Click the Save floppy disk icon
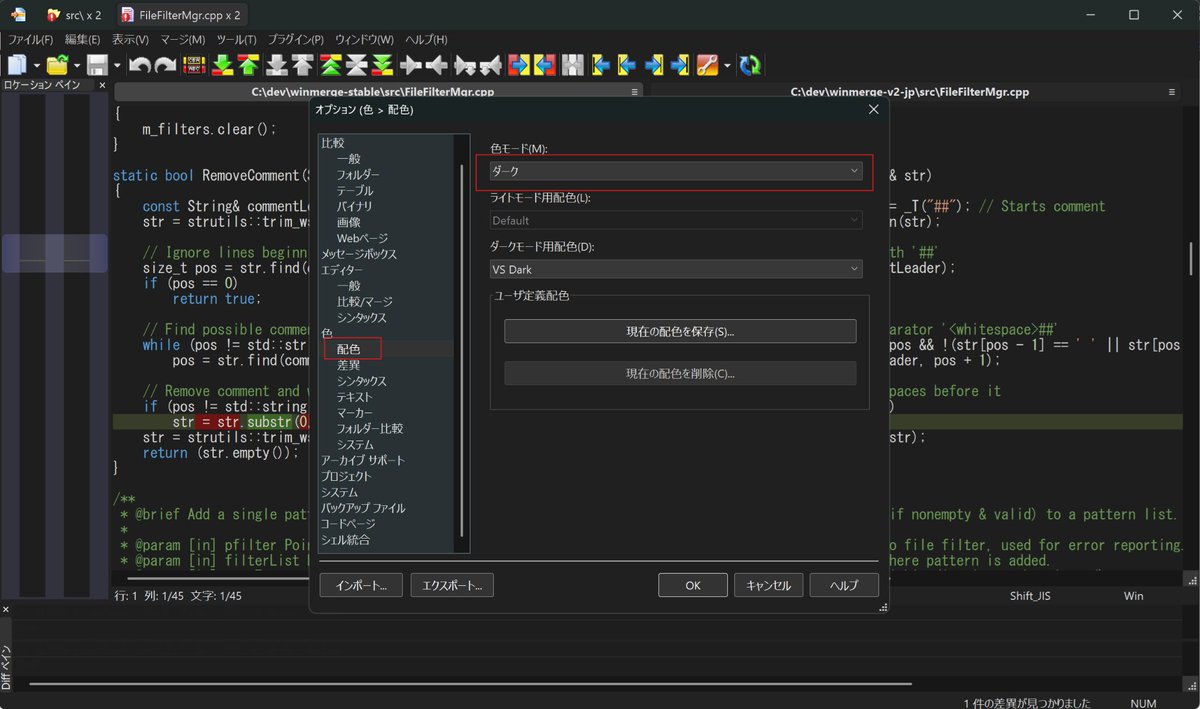Screen dimensions: 1200x709 (x=97, y=65)
